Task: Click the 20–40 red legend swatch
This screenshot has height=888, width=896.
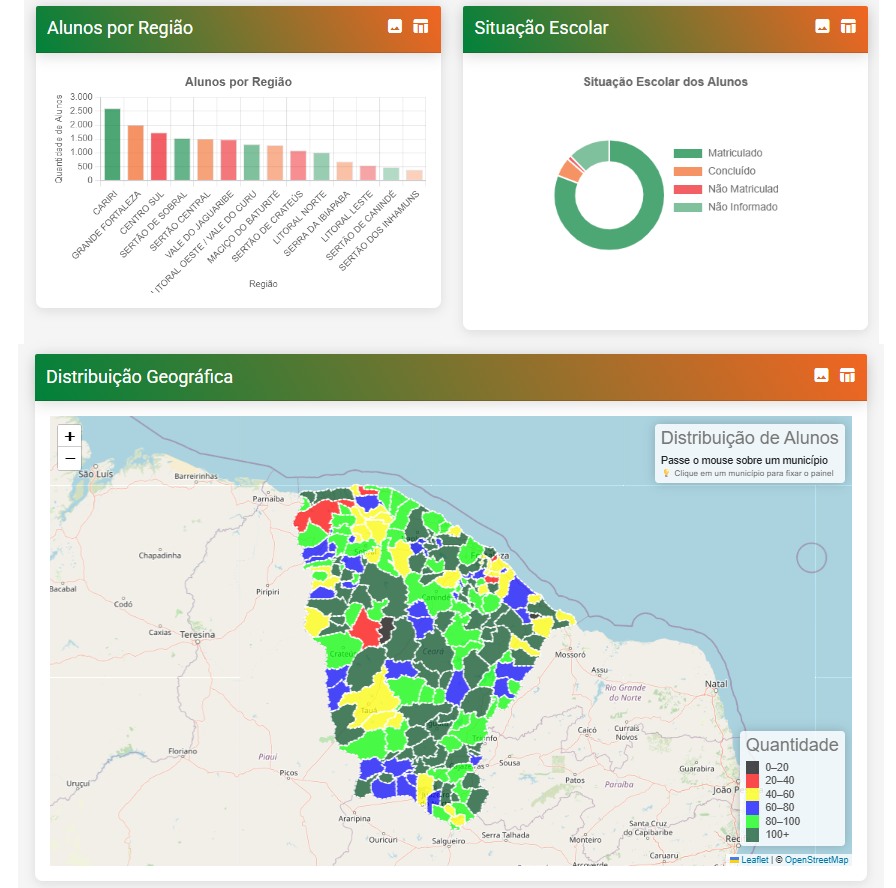Action: 752,781
